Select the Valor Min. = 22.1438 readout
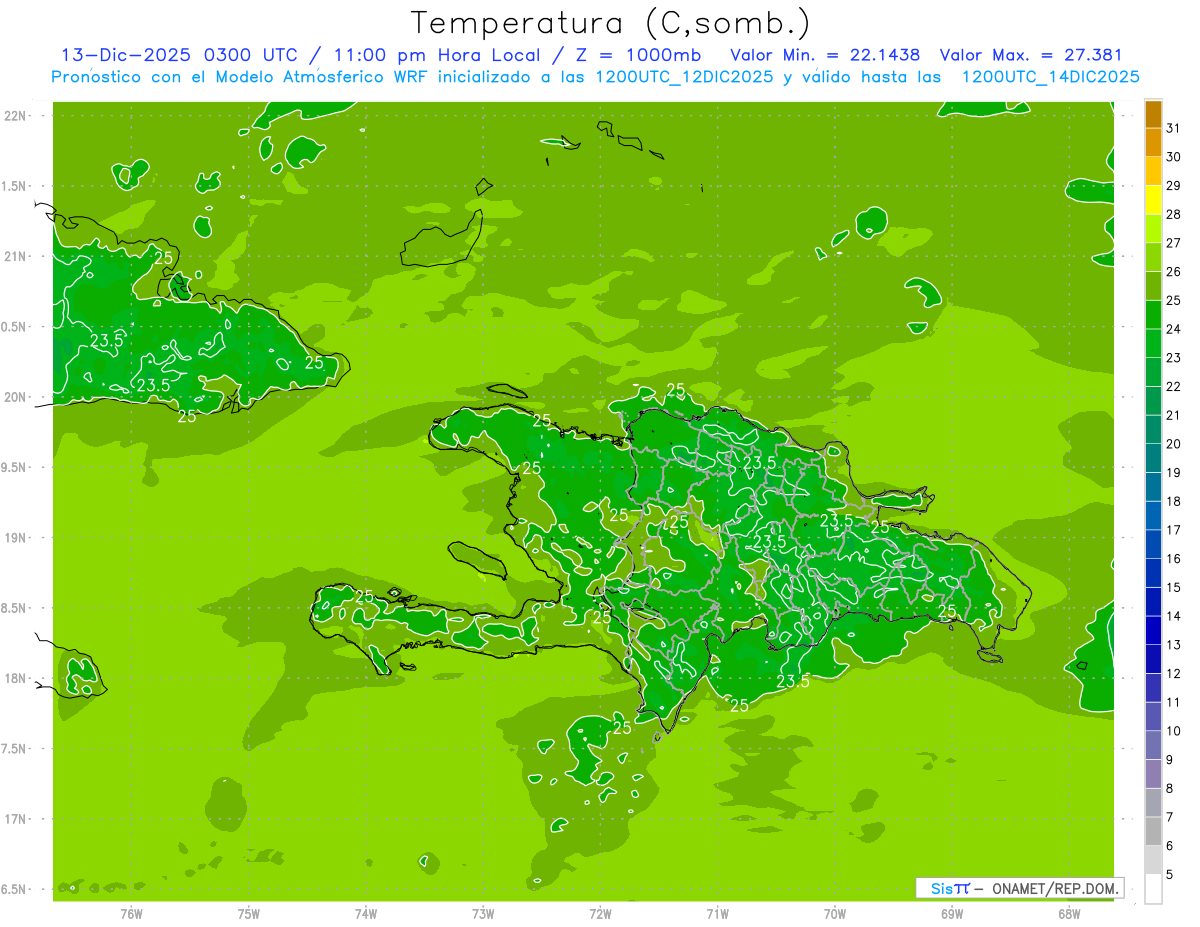Screen dimensions: 1200x927 [825, 55]
